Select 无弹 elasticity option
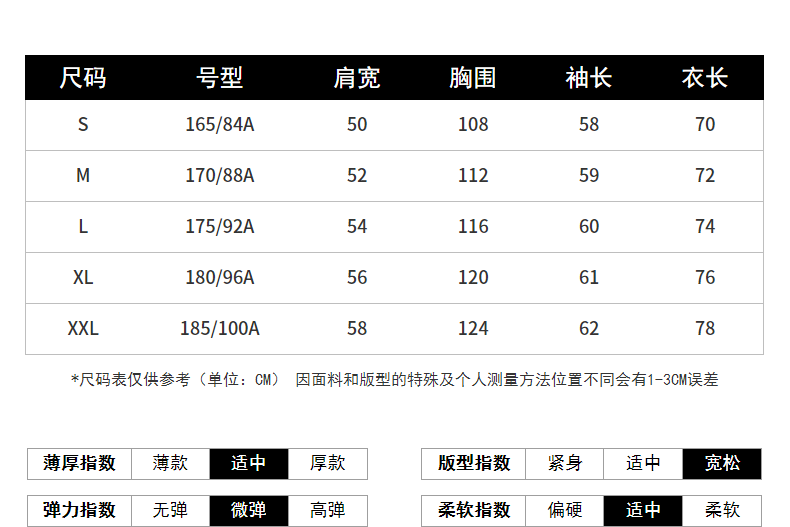The width and height of the screenshot is (790, 527). click(x=170, y=510)
